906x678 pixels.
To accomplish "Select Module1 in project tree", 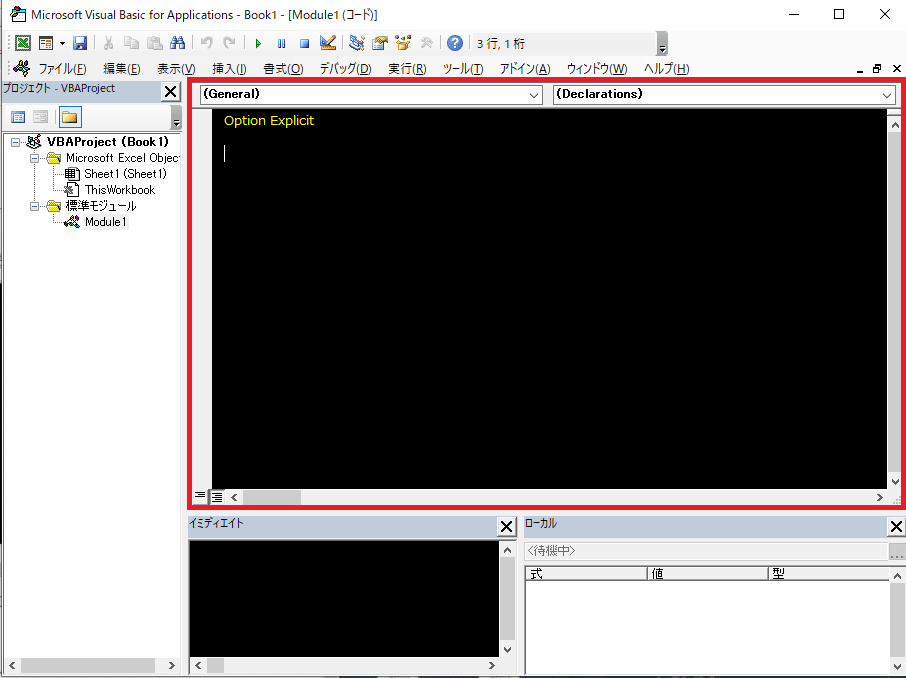I will (x=105, y=222).
